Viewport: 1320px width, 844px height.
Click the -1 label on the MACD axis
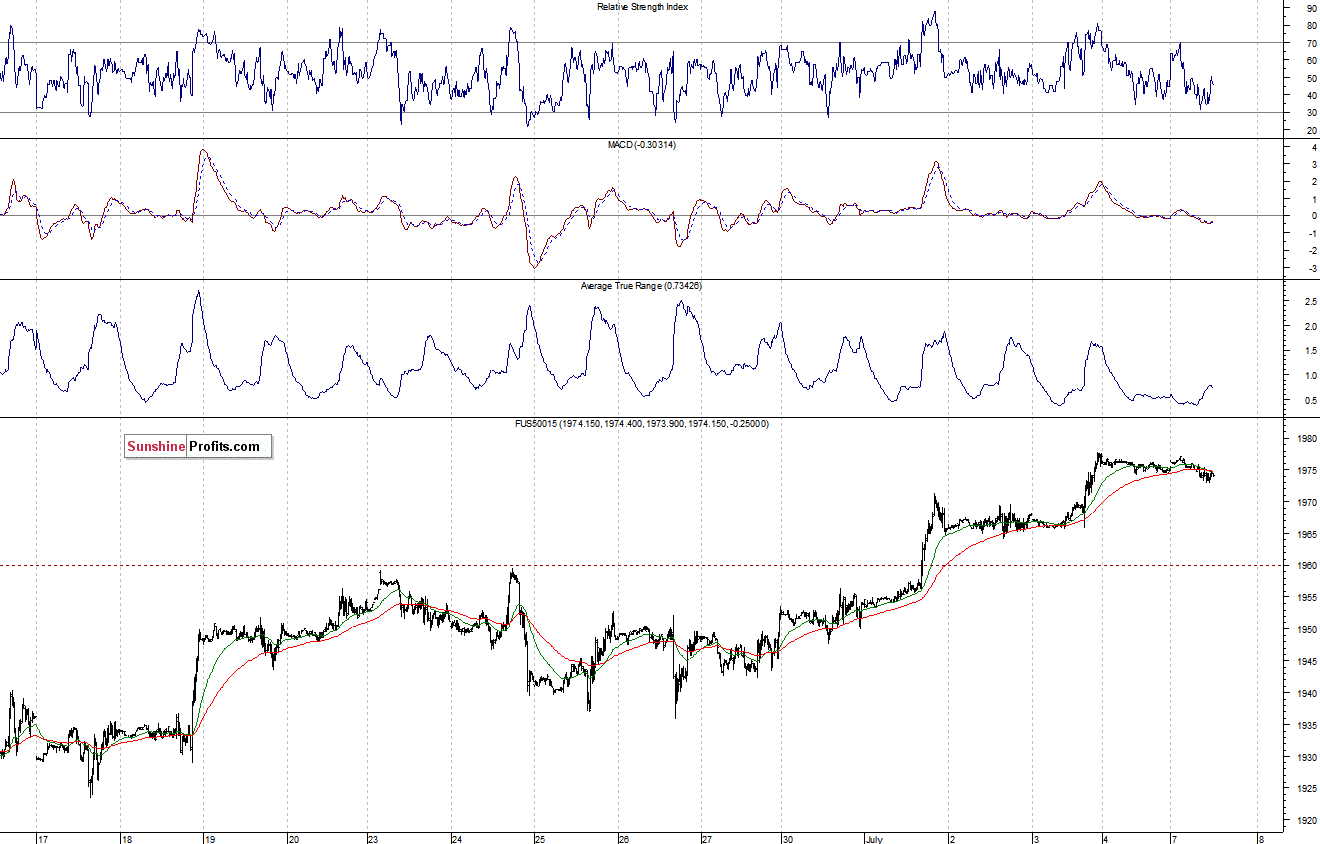click(x=1311, y=234)
